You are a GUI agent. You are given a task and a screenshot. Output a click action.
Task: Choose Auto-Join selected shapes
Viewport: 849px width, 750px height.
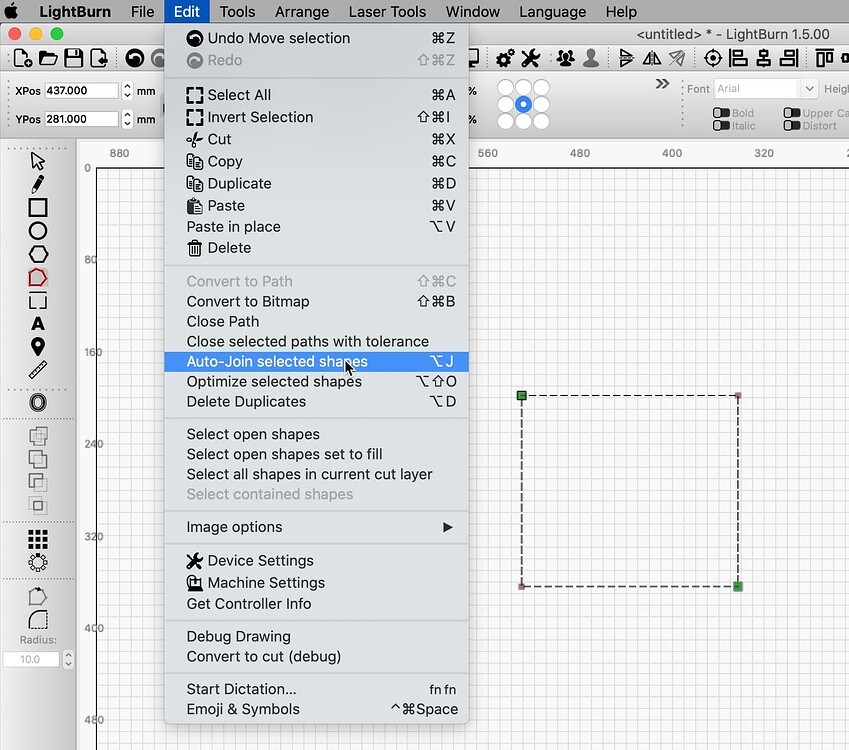(x=316, y=361)
